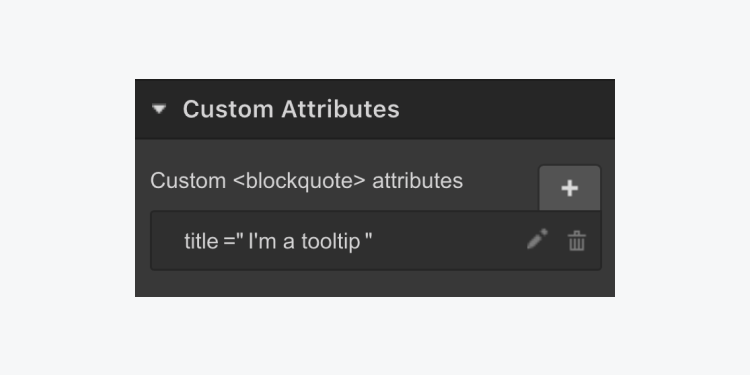Open the editor for the tooltip attribute
751x376 pixels.
coord(537,239)
